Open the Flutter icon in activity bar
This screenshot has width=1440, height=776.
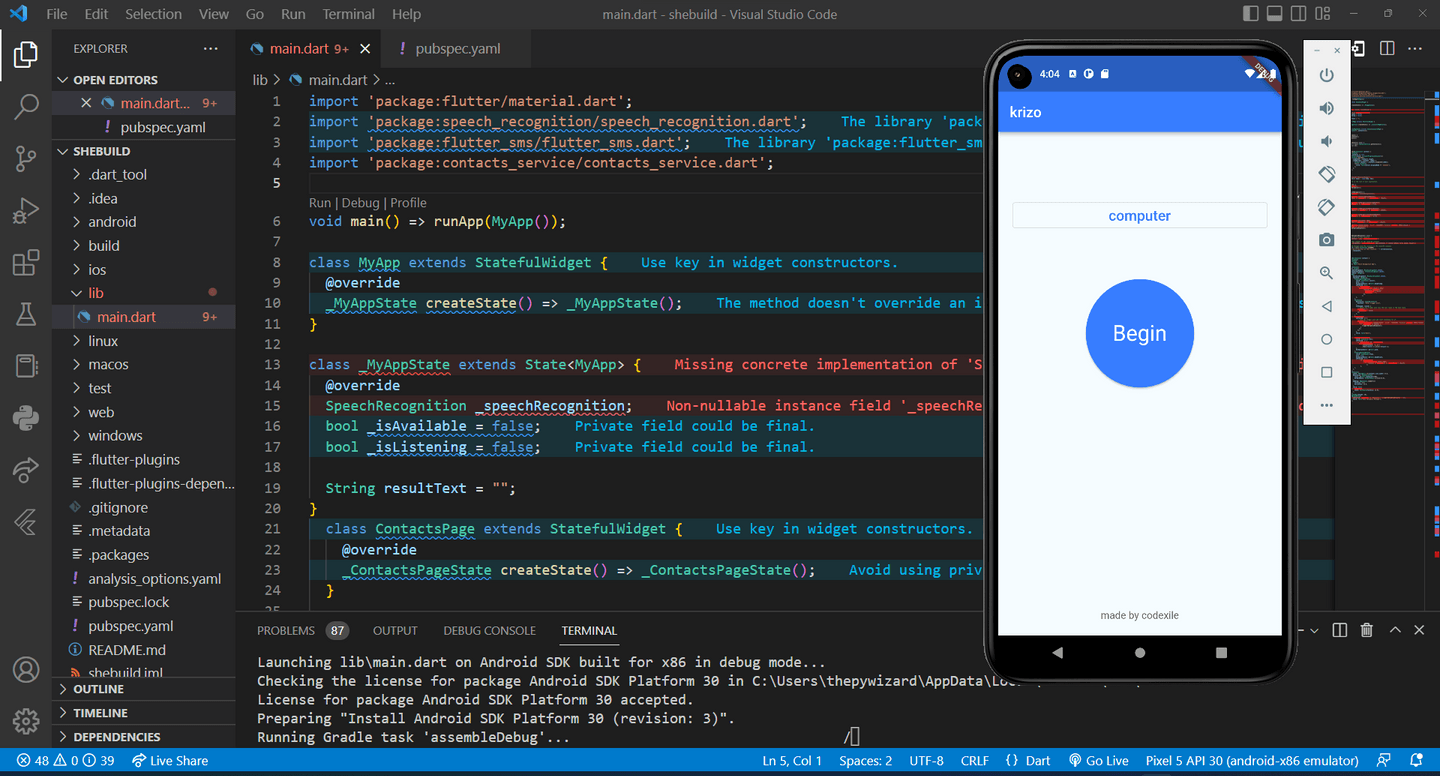[26, 521]
